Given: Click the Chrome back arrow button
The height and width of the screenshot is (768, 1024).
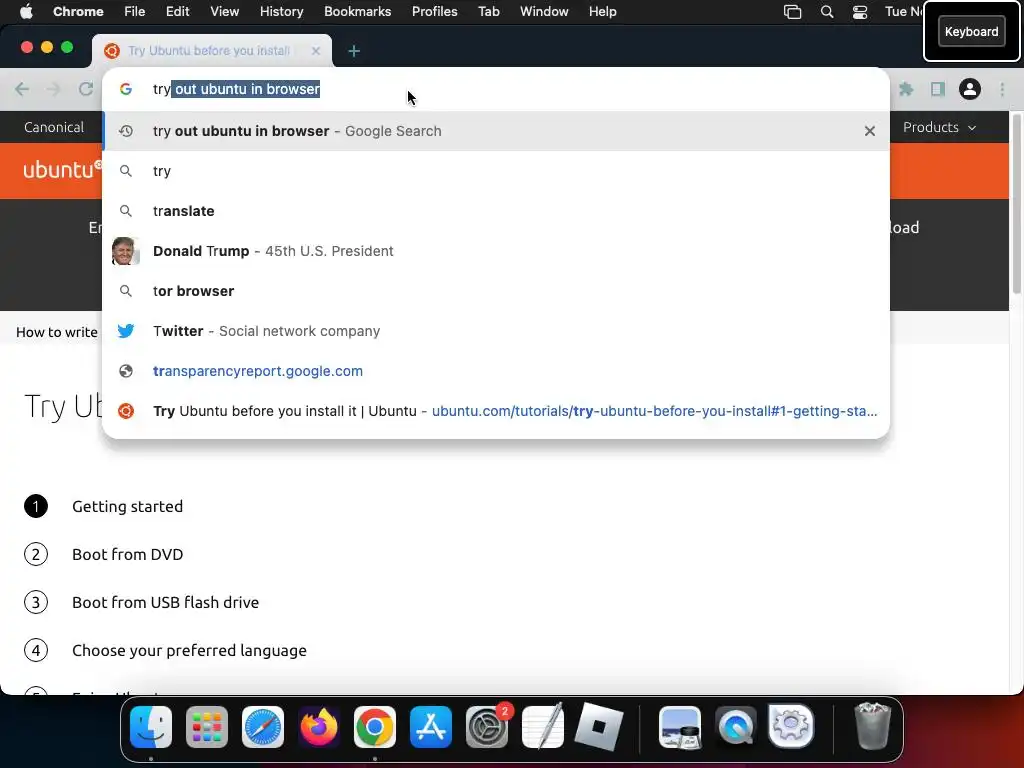Looking at the screenshot, I should (x=22, y=89).
